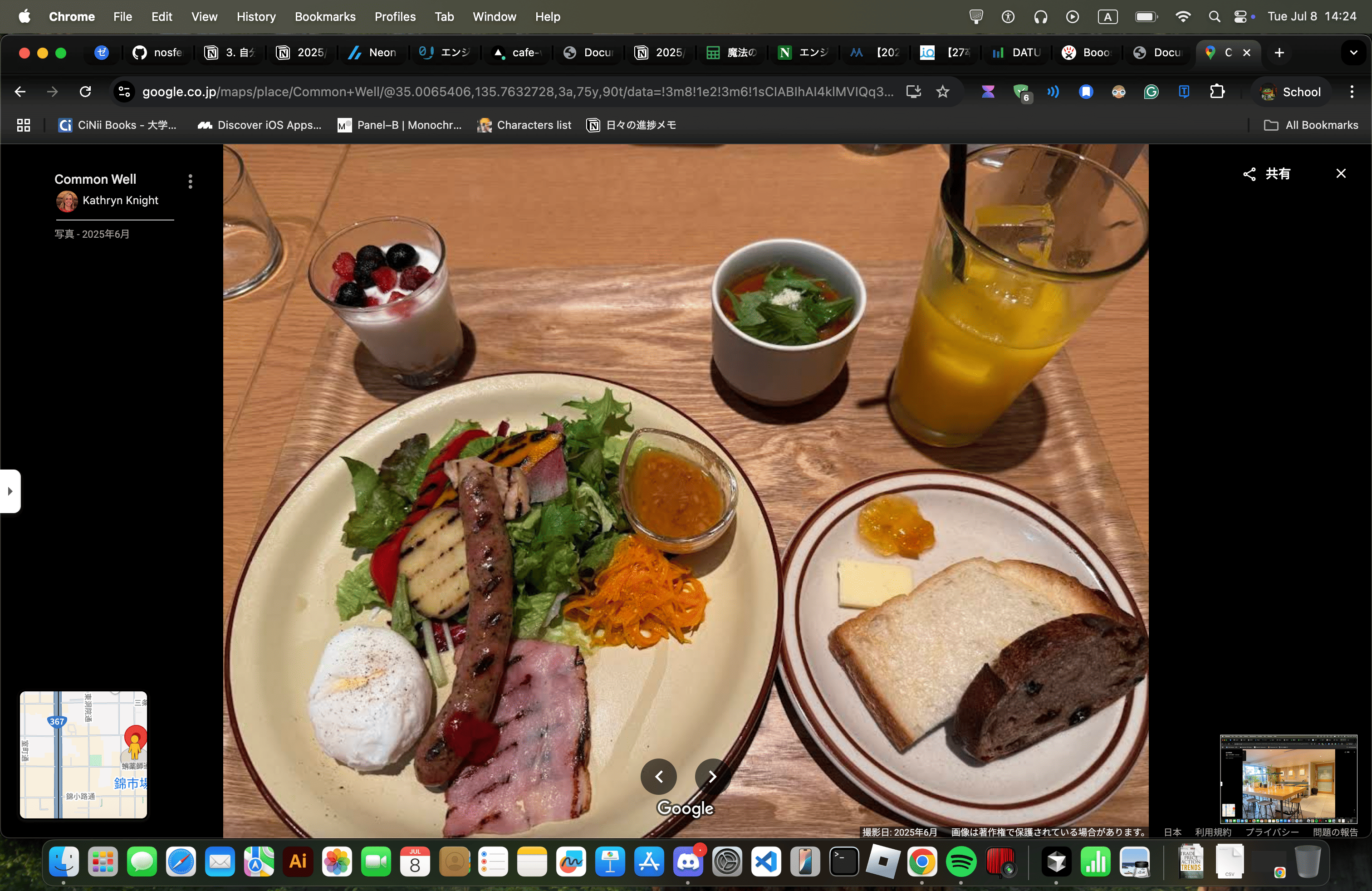Open the tab search dropdown chevron
Image resolution: width=1372 pixels, height=891 pixels.
click(1353, 53)
